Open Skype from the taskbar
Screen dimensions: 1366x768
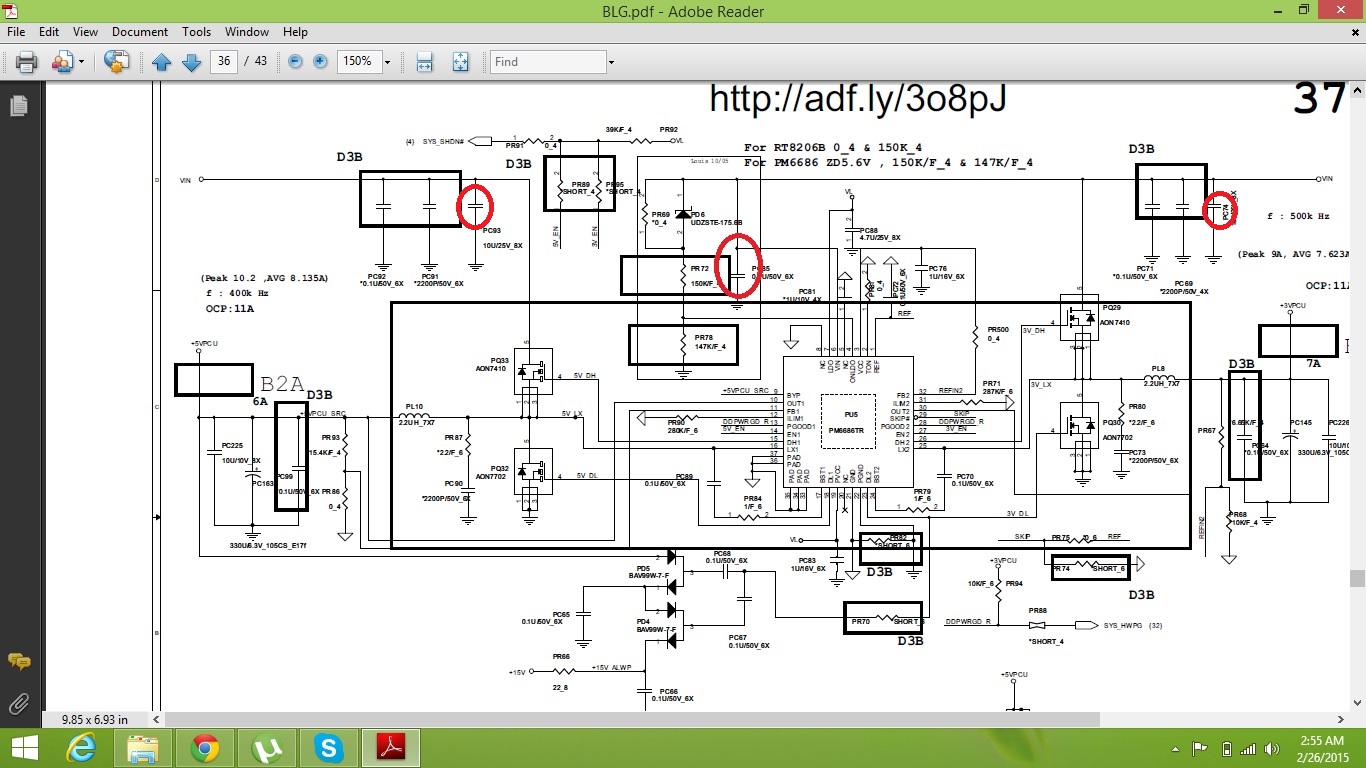pos(327,747)
